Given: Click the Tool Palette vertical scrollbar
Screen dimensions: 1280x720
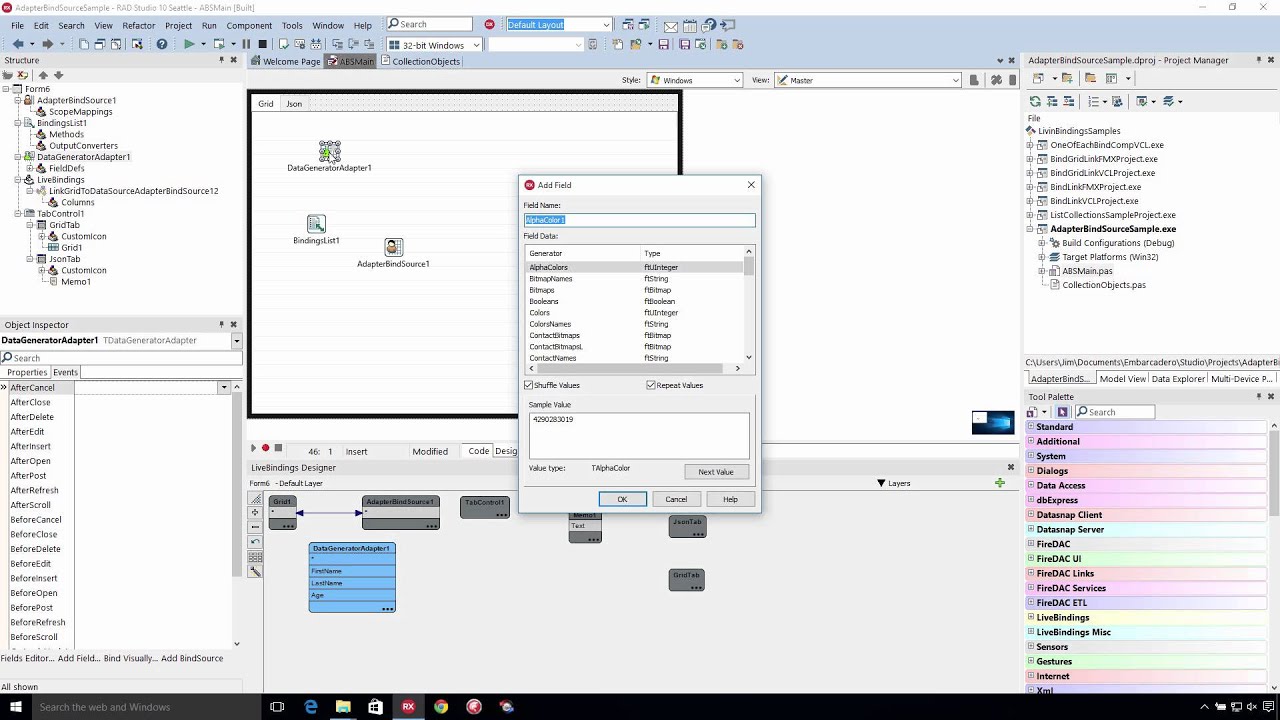Looking at the screenshot, I should pyautogui.click(x=1274, y=555).
